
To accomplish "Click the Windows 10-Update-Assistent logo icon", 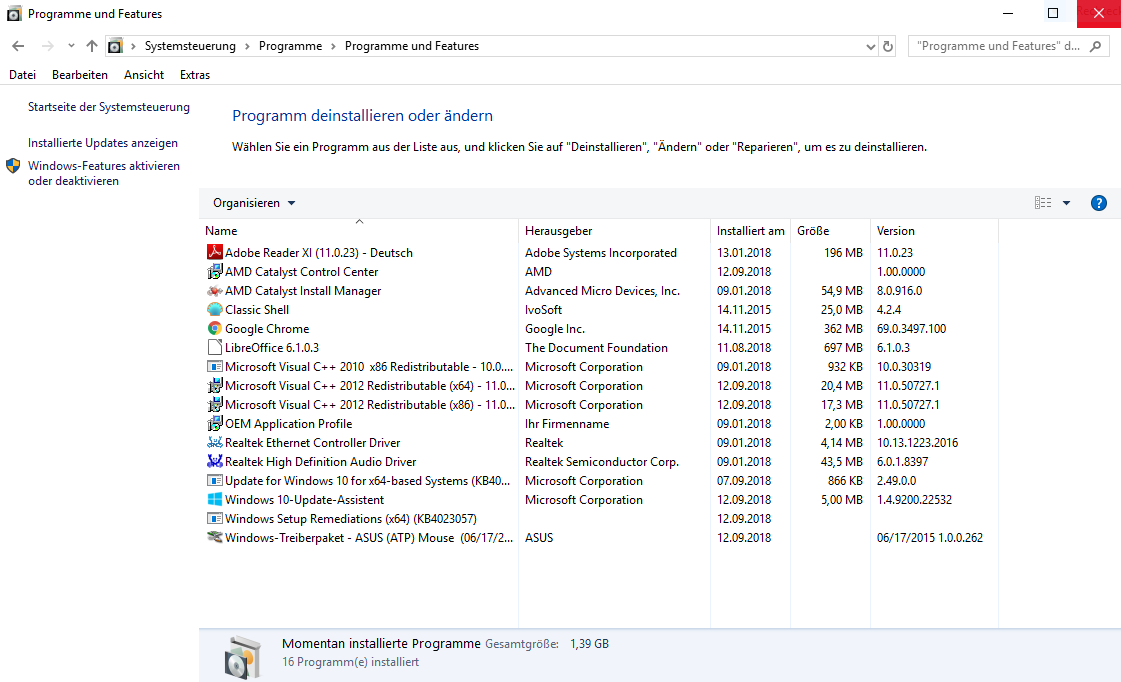I will (x=214, y=500).
